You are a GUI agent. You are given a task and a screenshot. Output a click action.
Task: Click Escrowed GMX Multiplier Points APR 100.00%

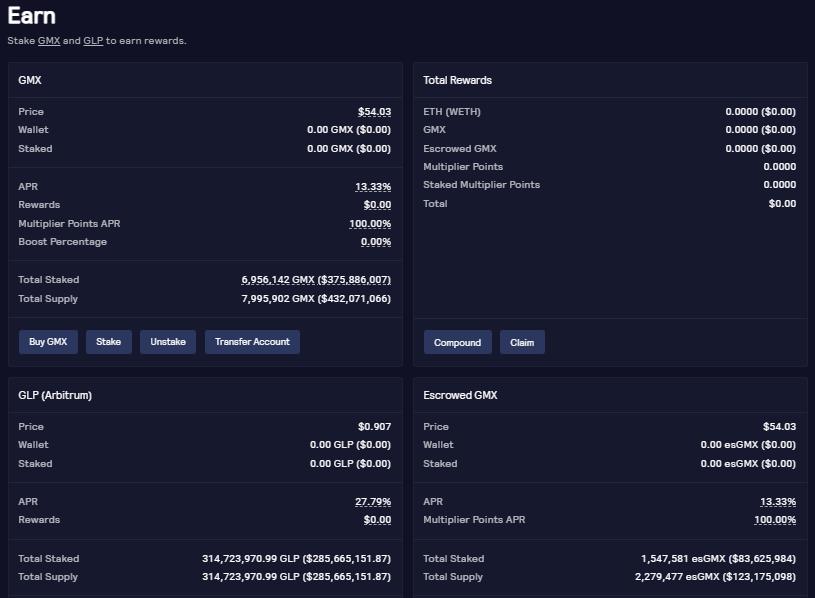click(775, 520)
